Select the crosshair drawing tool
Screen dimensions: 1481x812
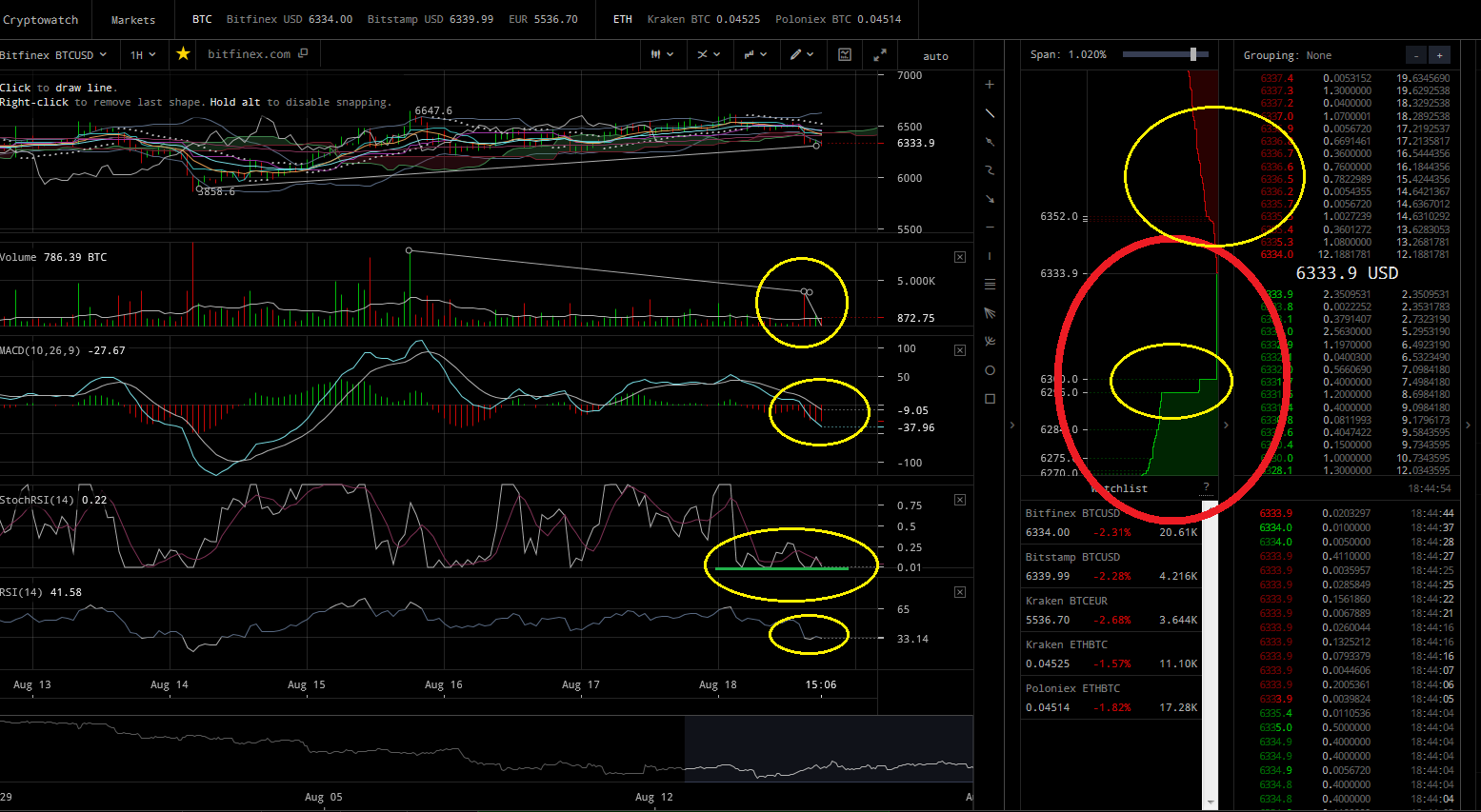tap(990, 85)
